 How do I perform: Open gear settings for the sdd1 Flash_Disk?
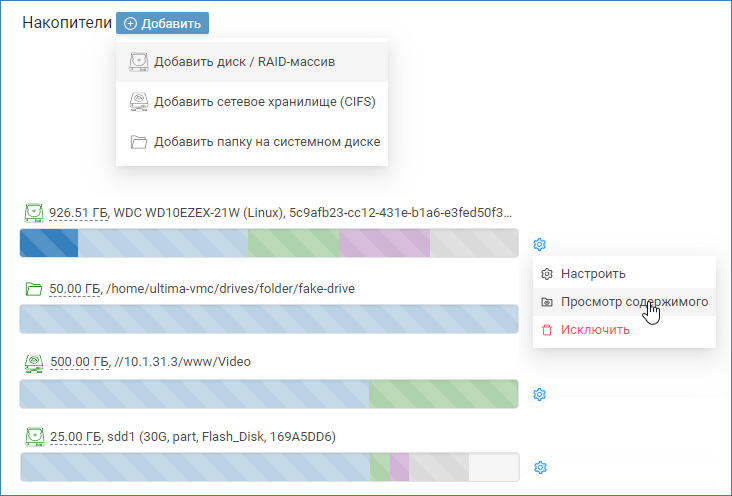point(540,467)
